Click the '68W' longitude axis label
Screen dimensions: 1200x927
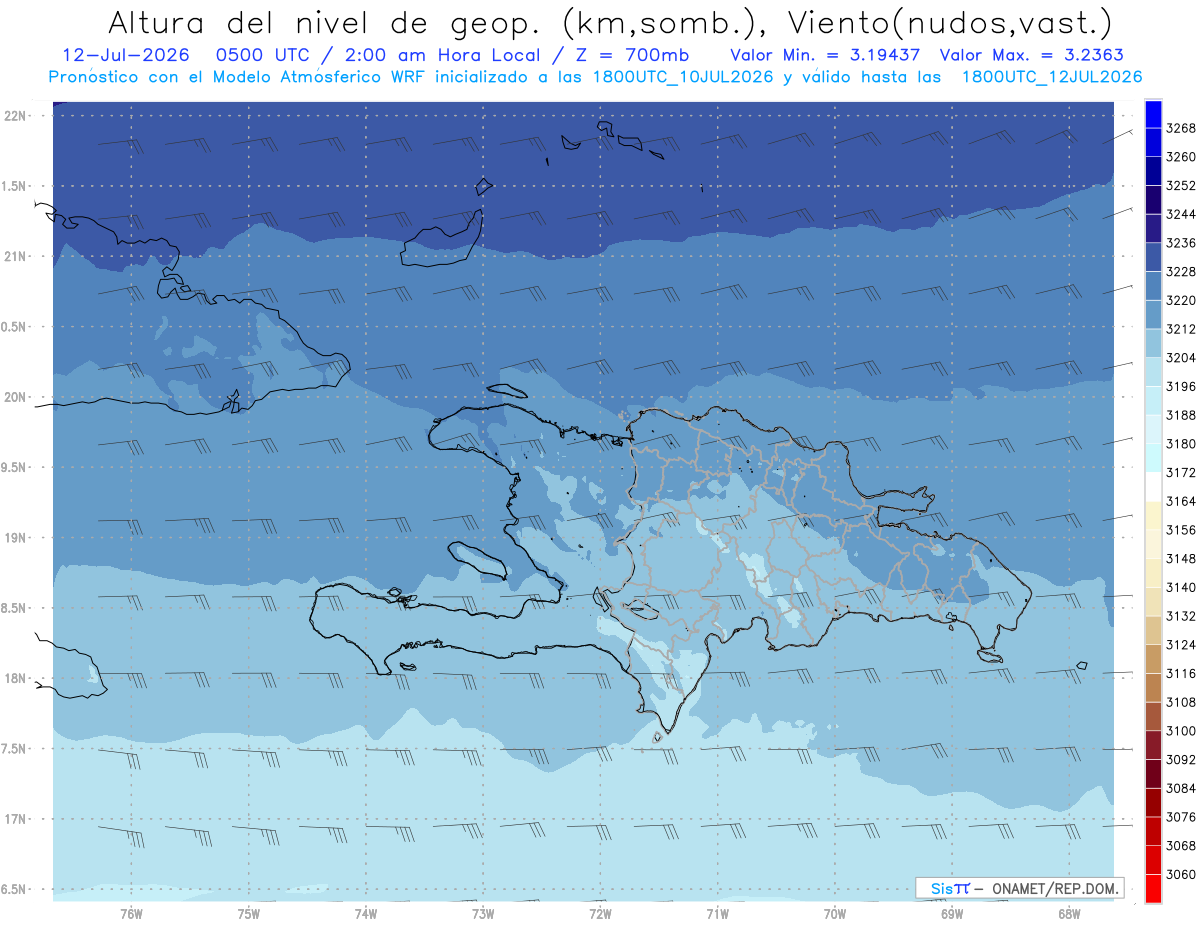point(1068,914)
